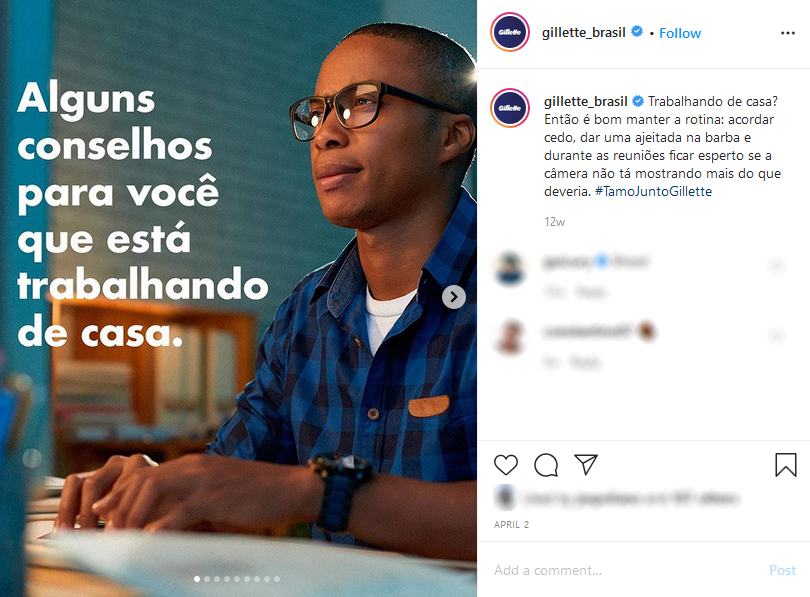Save post with bookmark icon
The width and height of the screenshot is (810, 597).
(x=785, y=464)
